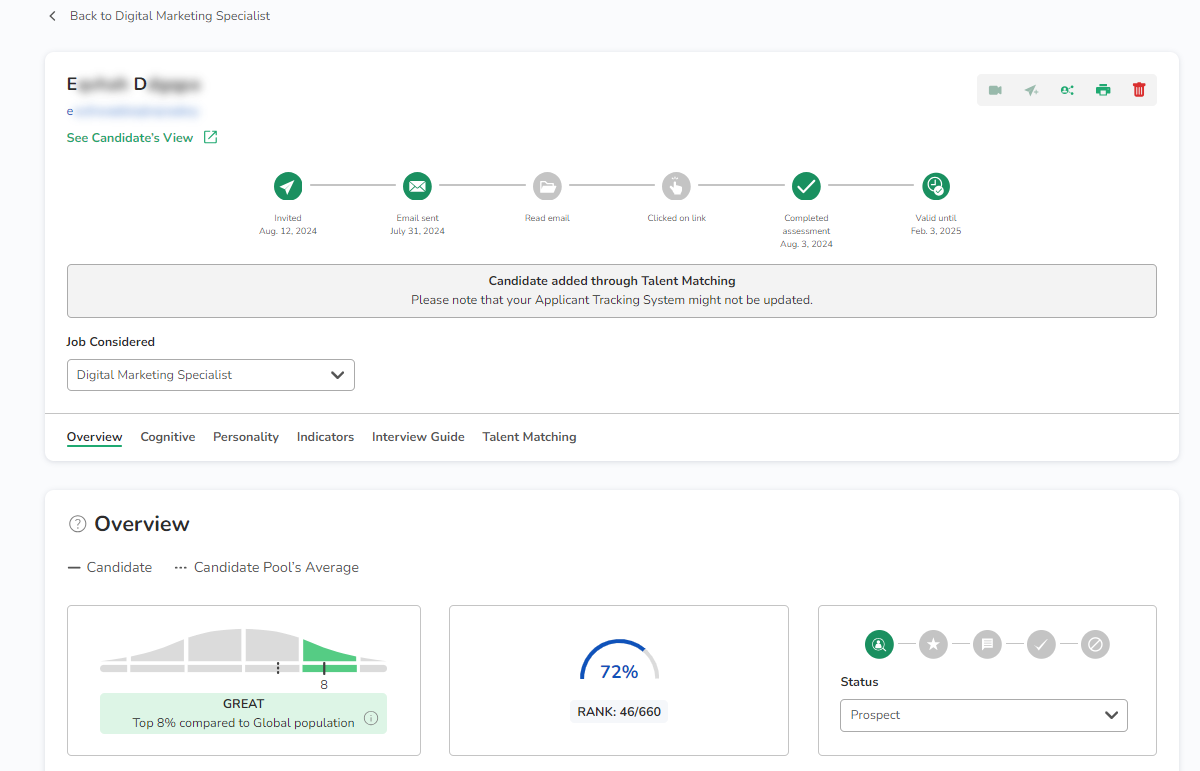
Task: Select the rejected slashed-circle status step
Action: tap(1095, 644)
